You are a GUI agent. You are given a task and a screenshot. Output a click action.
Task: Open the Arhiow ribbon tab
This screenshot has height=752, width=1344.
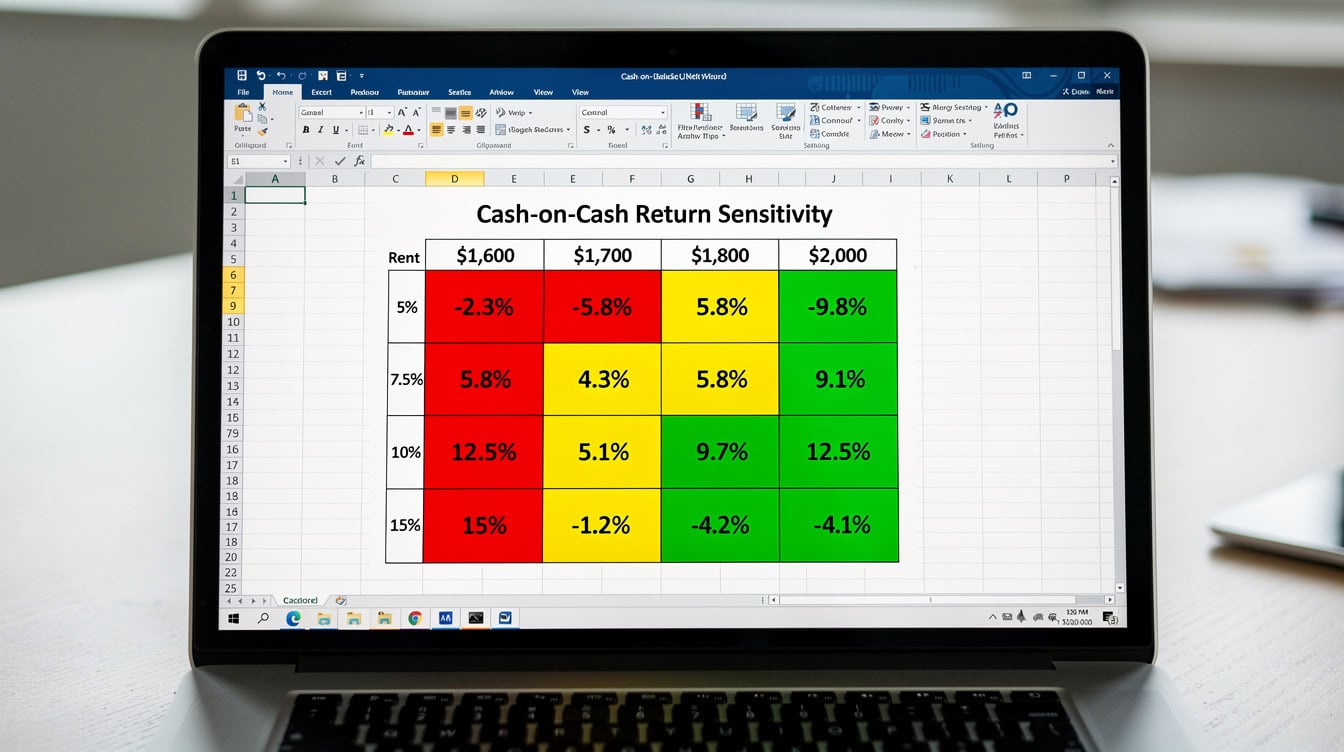pyautogui.click(x=501, y=92)
